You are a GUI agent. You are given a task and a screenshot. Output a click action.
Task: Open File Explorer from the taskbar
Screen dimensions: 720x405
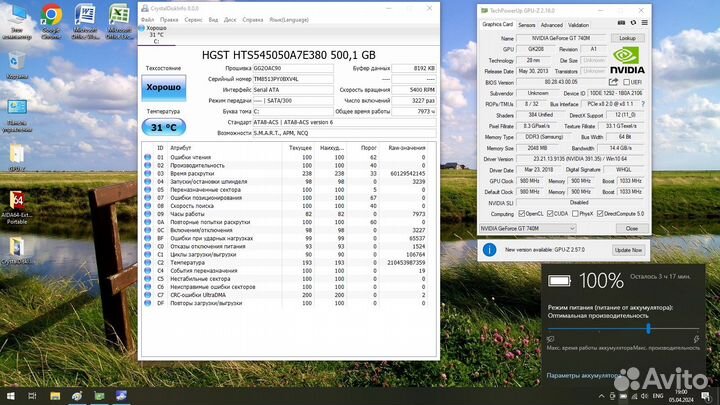55,396
